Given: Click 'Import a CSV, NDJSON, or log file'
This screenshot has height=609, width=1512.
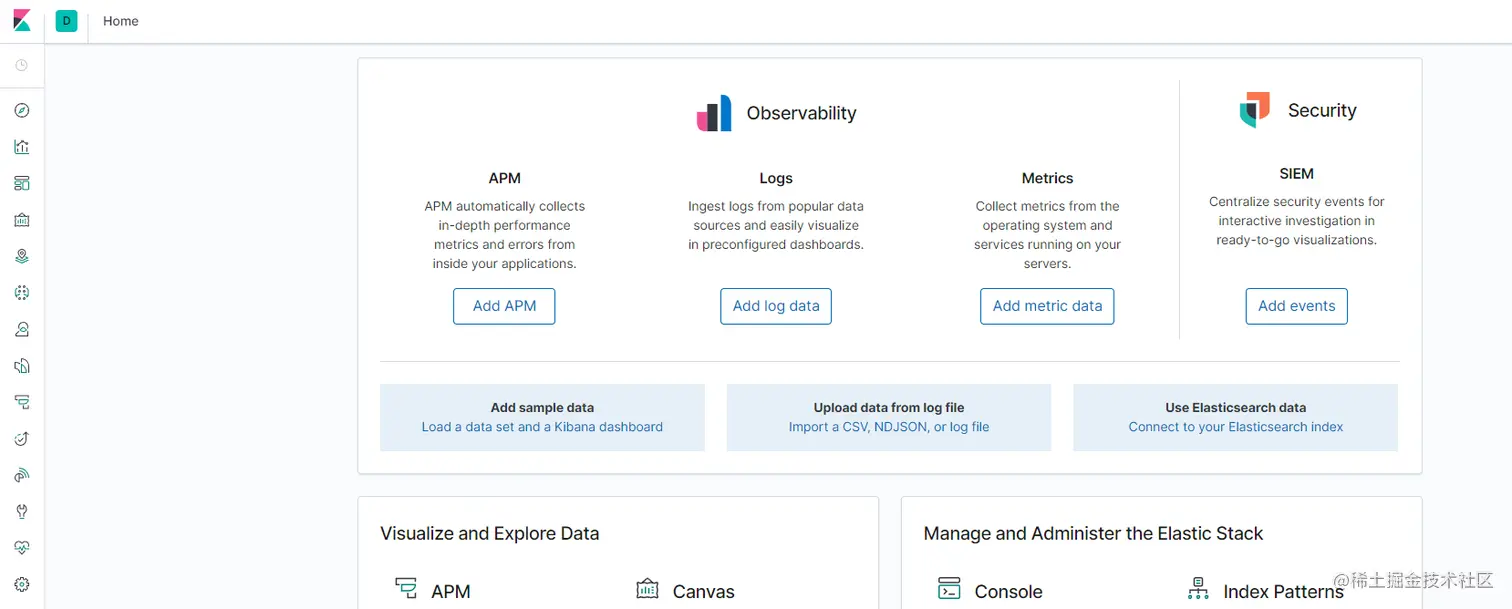Looking at the screenshot, I should (x=889, y=427).
